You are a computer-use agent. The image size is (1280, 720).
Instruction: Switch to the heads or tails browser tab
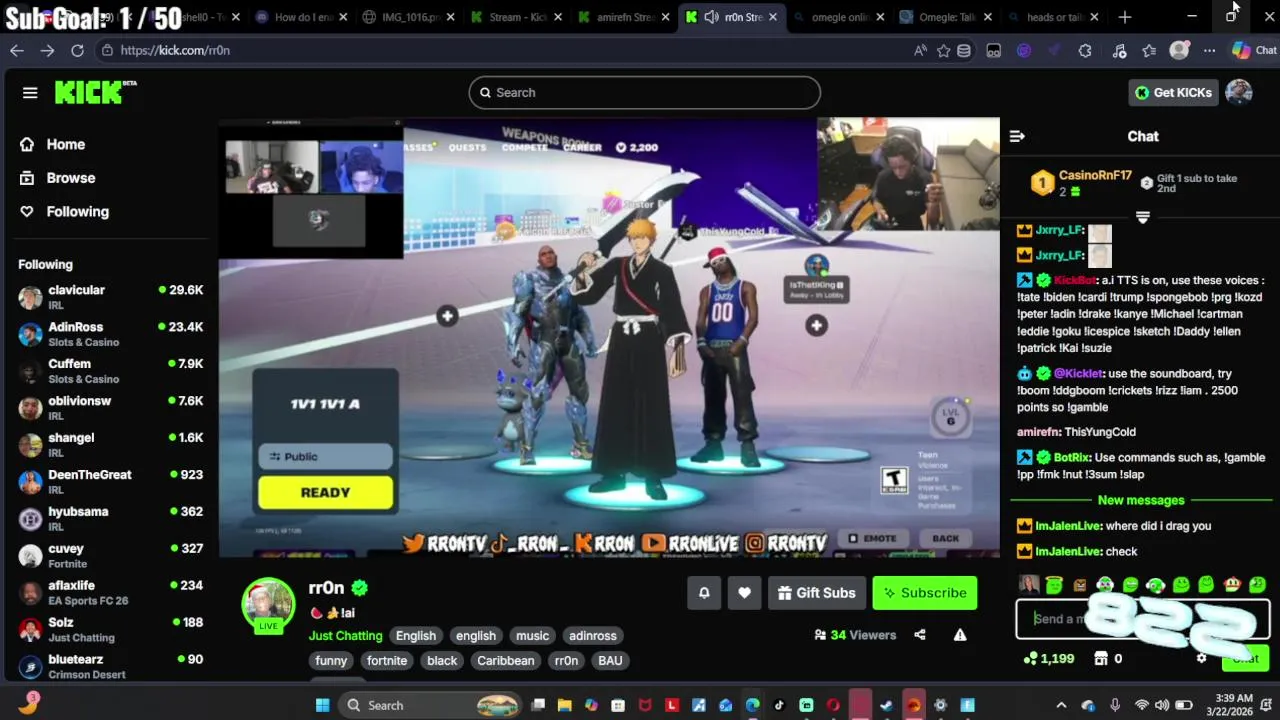[1054, 17]
